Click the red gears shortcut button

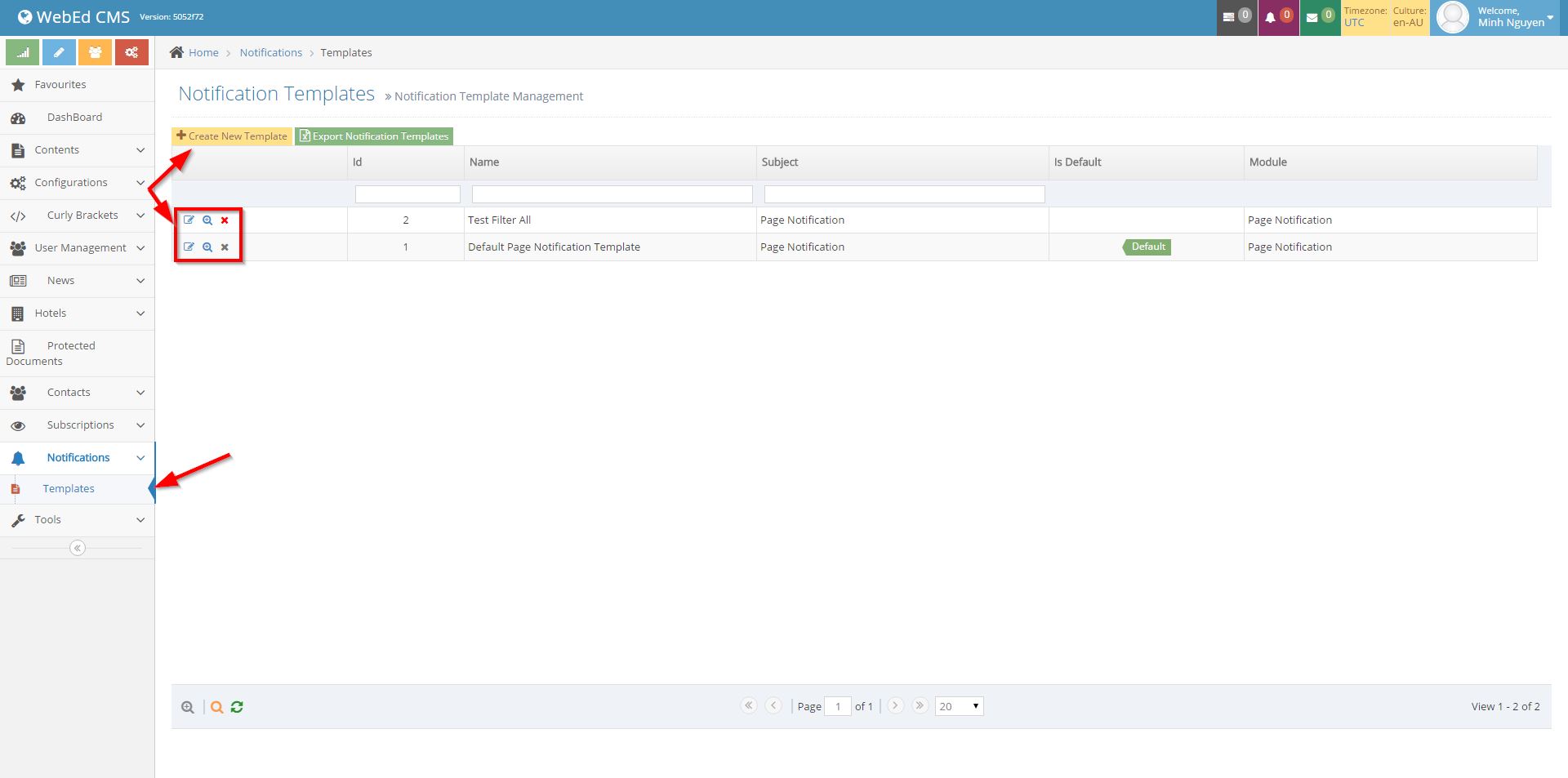[x=131, y=52]
